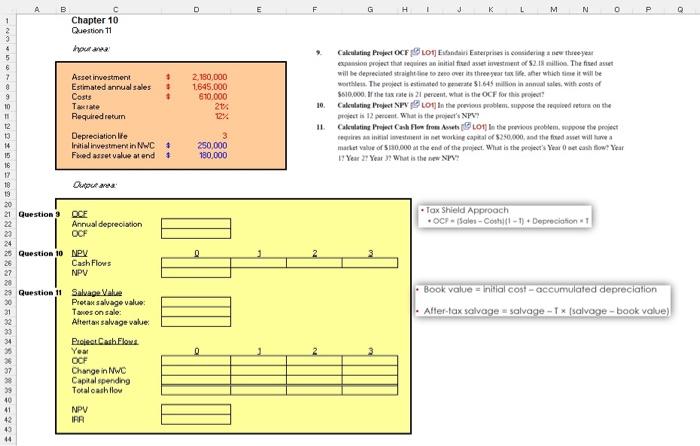The width and height of the screenshot is (700, 446).
Task: Click the Year 2 Cash Flows cell under Question 10 NPV
Action: [x=314, y=263]
